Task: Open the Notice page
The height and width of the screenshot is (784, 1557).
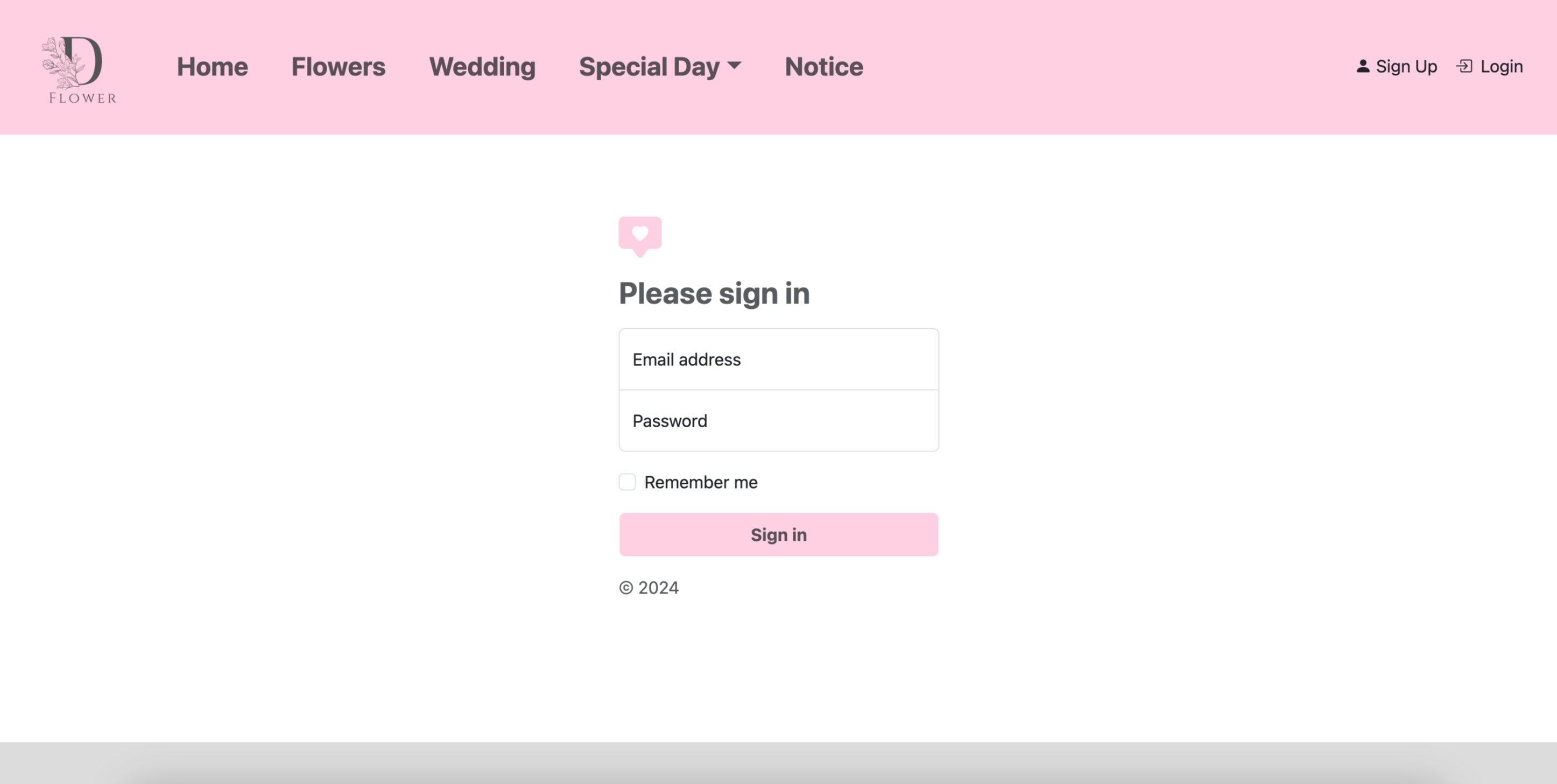Action: click(x=823, y=67)
